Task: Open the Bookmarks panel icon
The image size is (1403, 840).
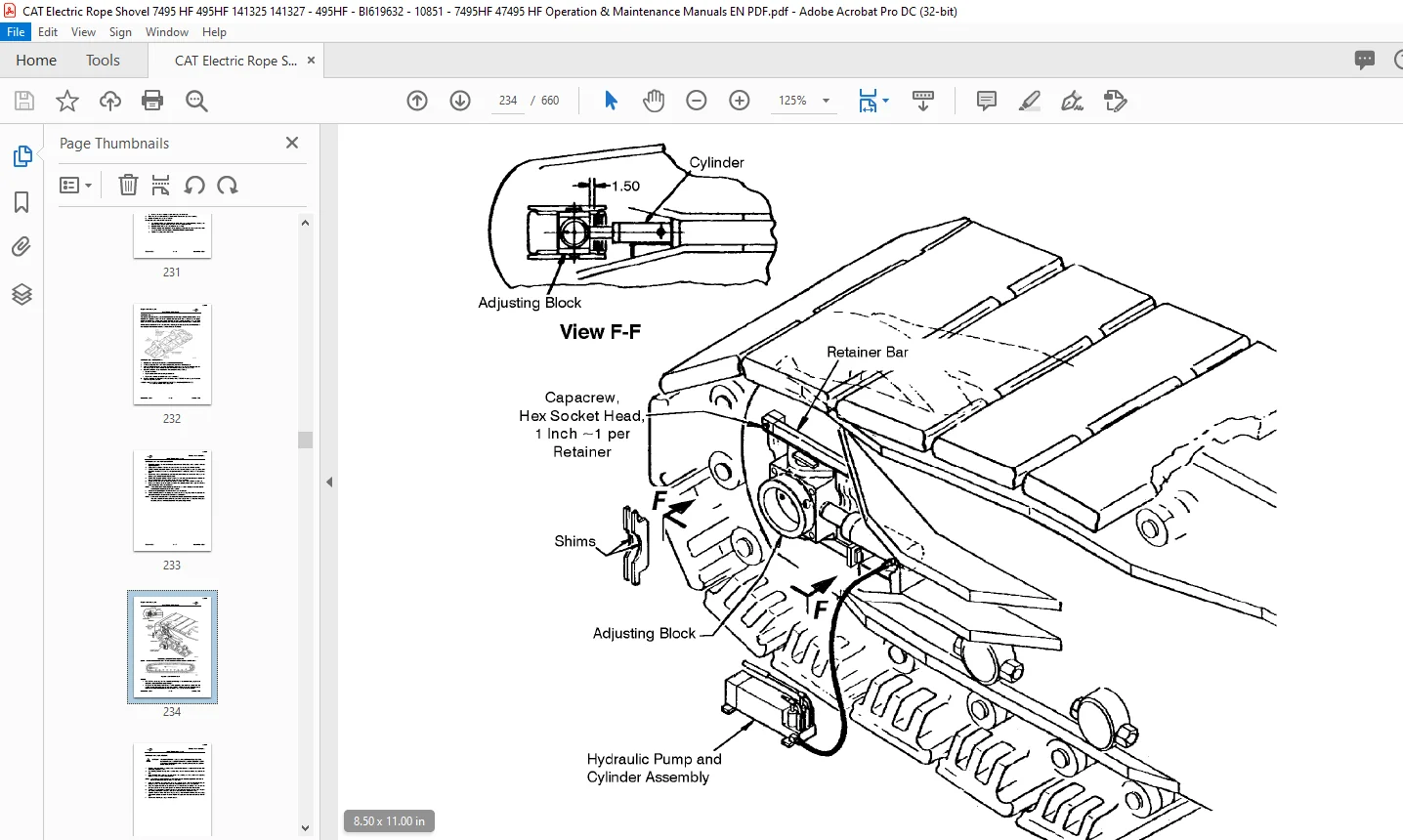Action: [x=21, y=202]
